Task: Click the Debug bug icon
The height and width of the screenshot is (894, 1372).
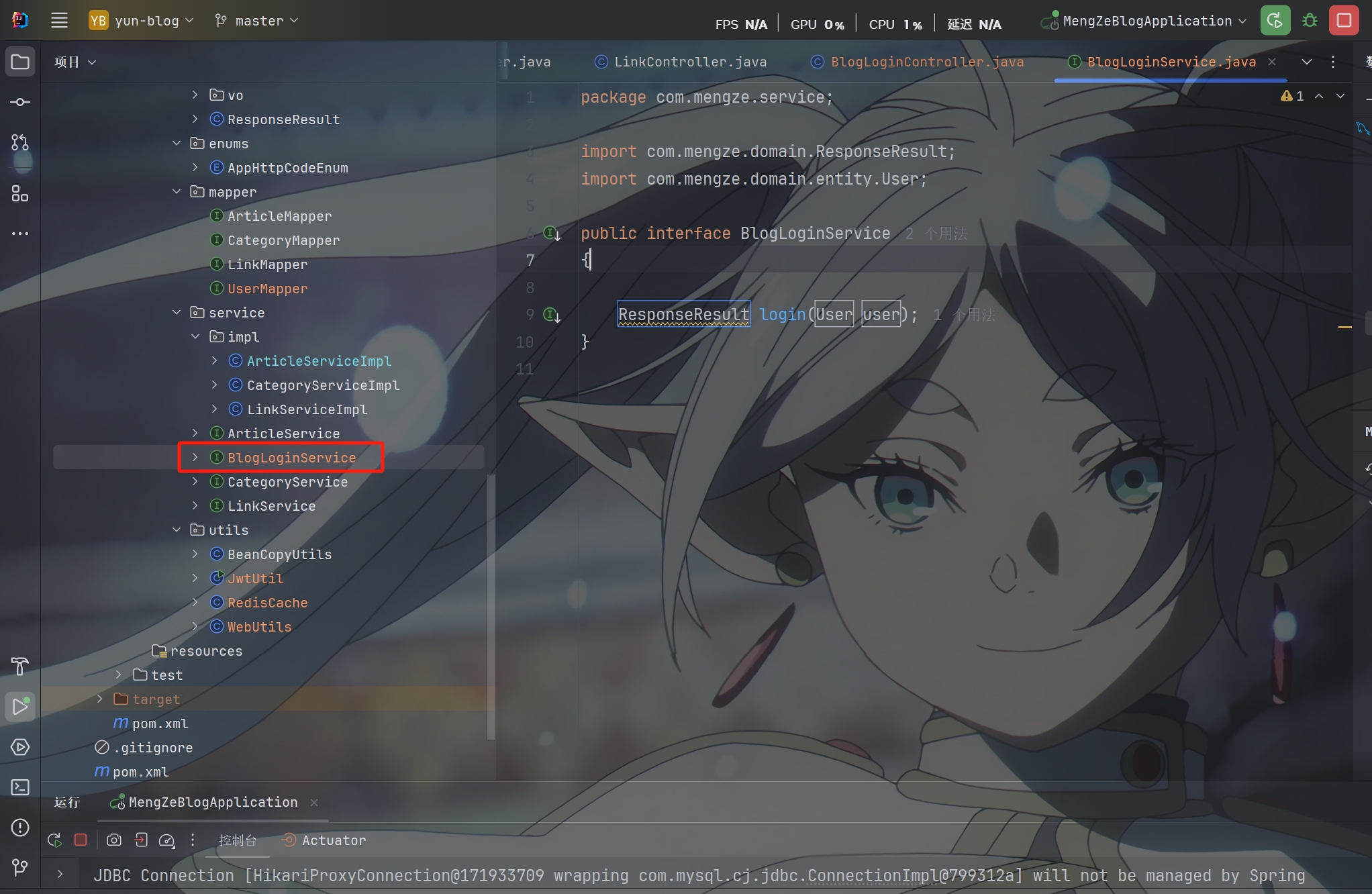Action: click(x=1310, y=21)
